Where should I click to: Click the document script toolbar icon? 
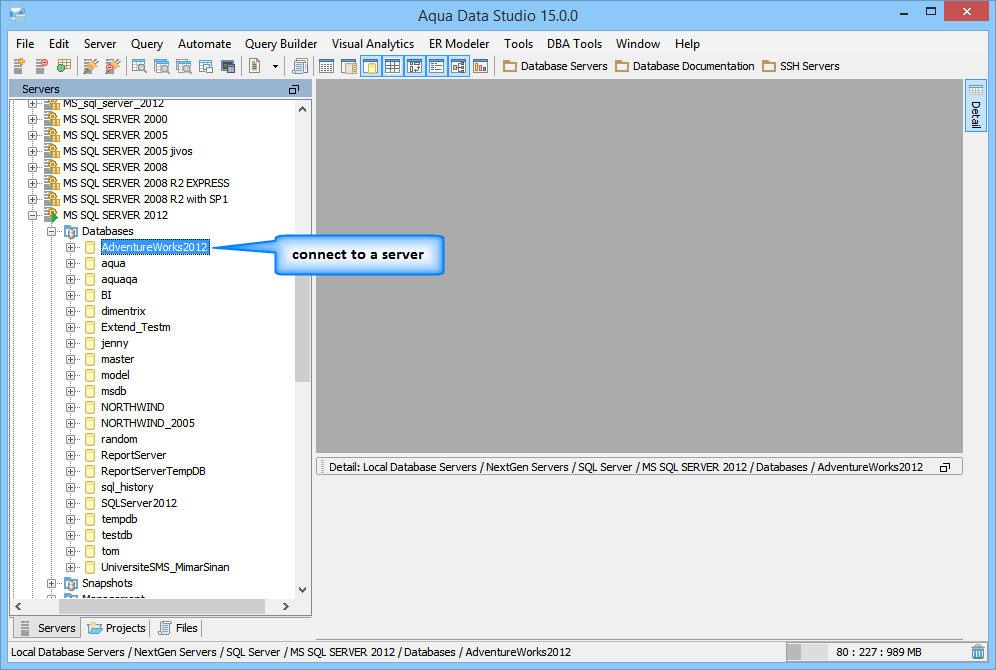click(255, 65)
